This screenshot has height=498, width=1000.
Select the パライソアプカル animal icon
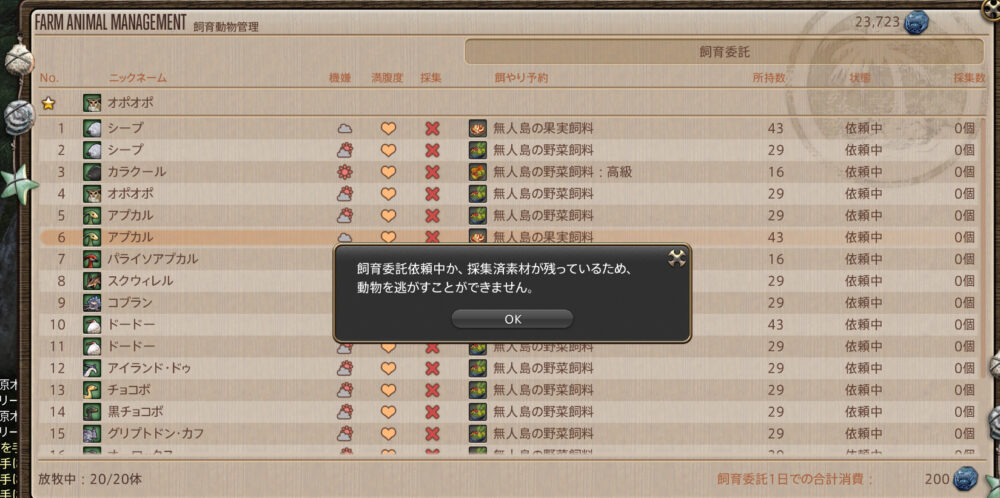(92, 260)
